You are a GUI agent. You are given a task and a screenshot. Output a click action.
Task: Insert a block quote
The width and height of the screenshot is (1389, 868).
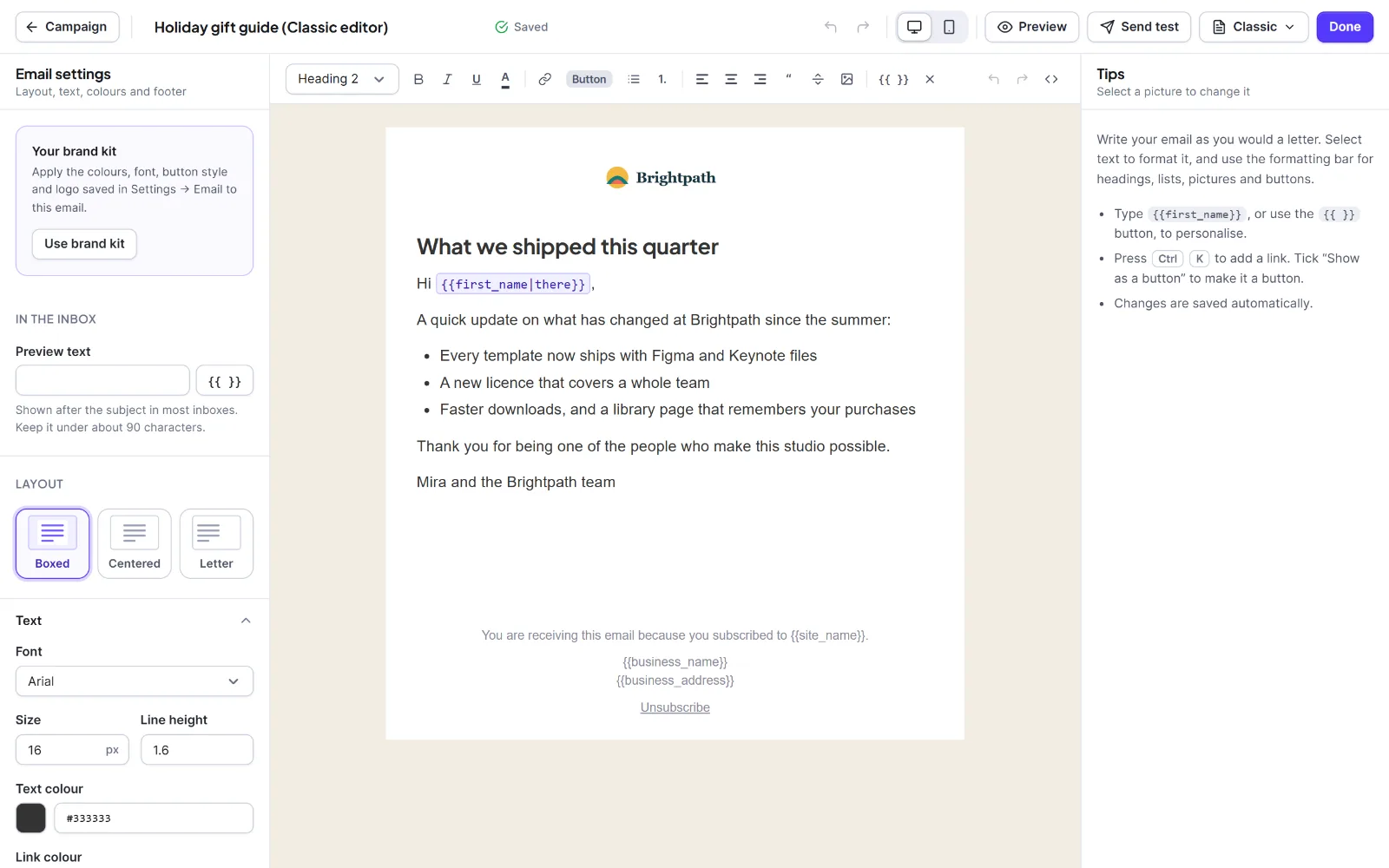click(x=788, y=79)
